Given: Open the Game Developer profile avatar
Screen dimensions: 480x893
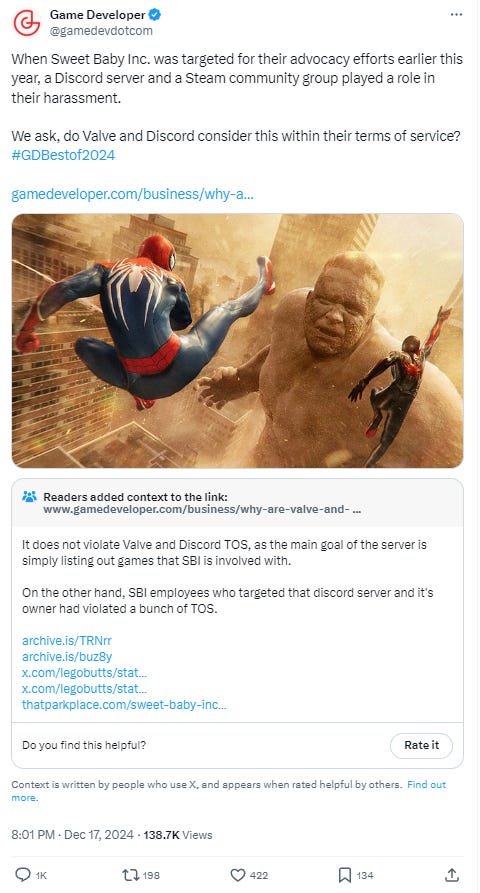Looking at the screenshot, I should pyautogui.click(x=26, y=23).
